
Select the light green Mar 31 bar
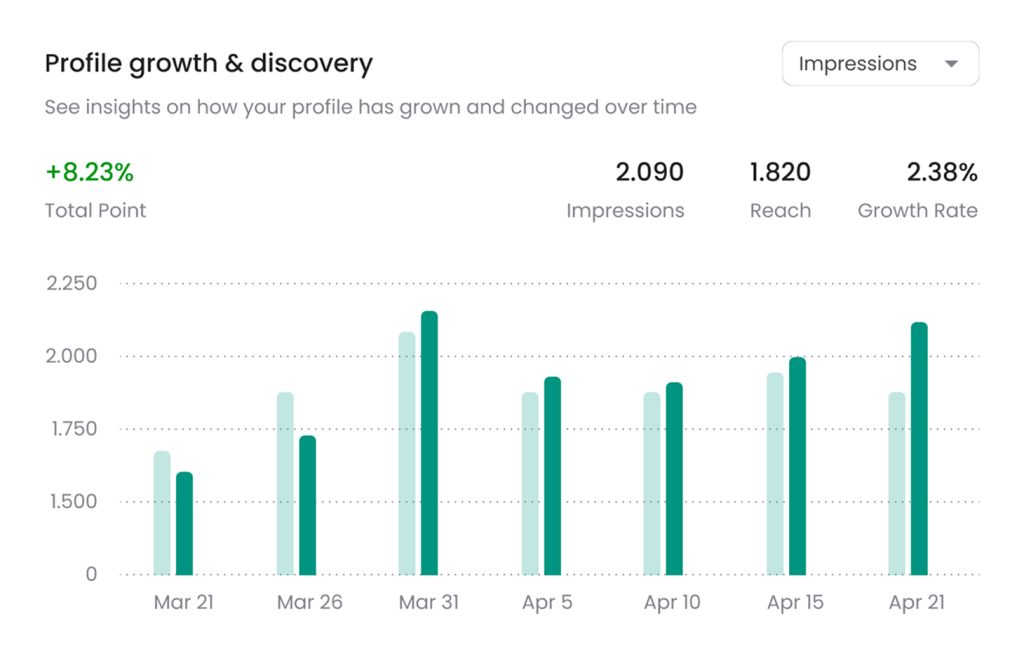[407, 453]
